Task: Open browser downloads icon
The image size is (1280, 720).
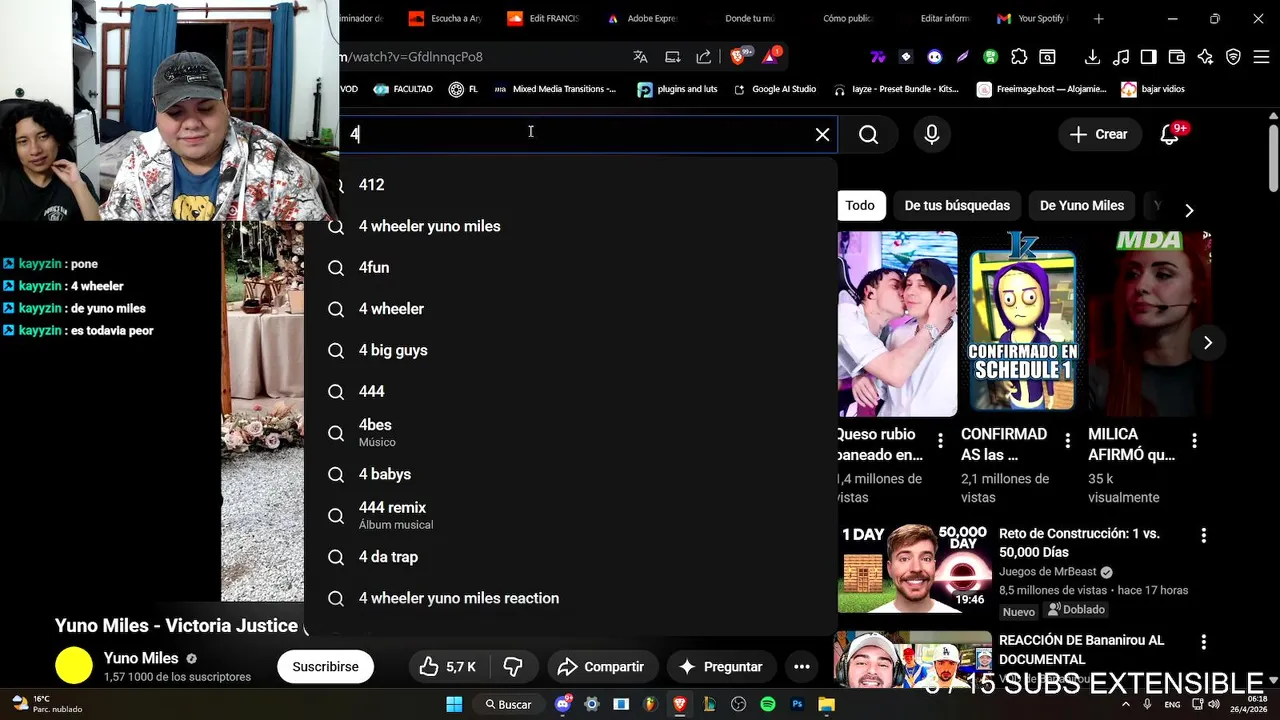Action: pyautogui.click(x=1092, y=57)
